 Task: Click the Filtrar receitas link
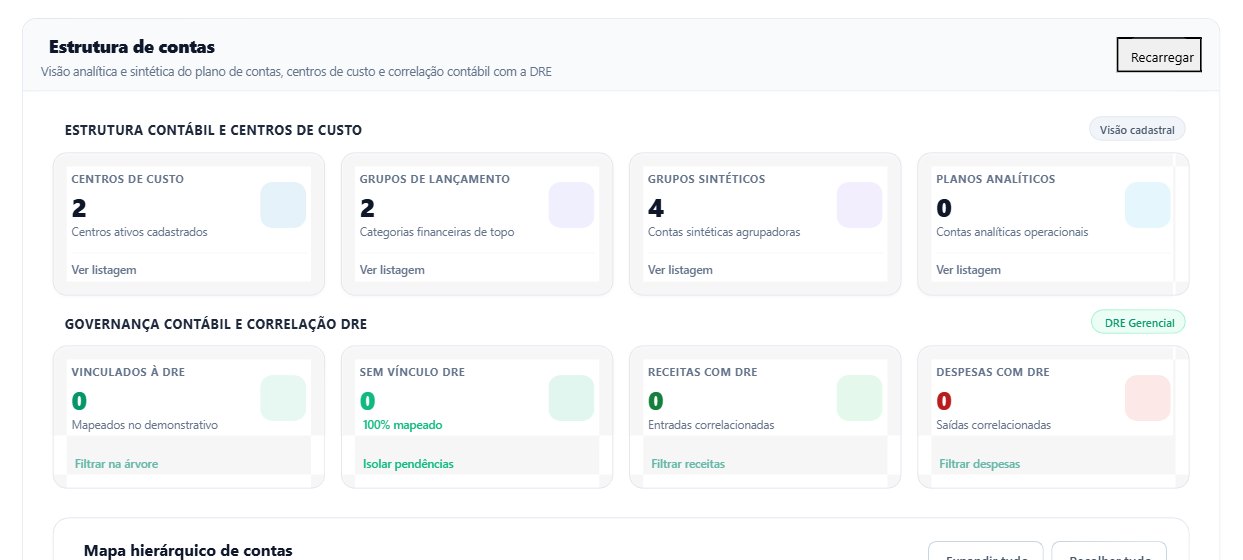[688, 464]
